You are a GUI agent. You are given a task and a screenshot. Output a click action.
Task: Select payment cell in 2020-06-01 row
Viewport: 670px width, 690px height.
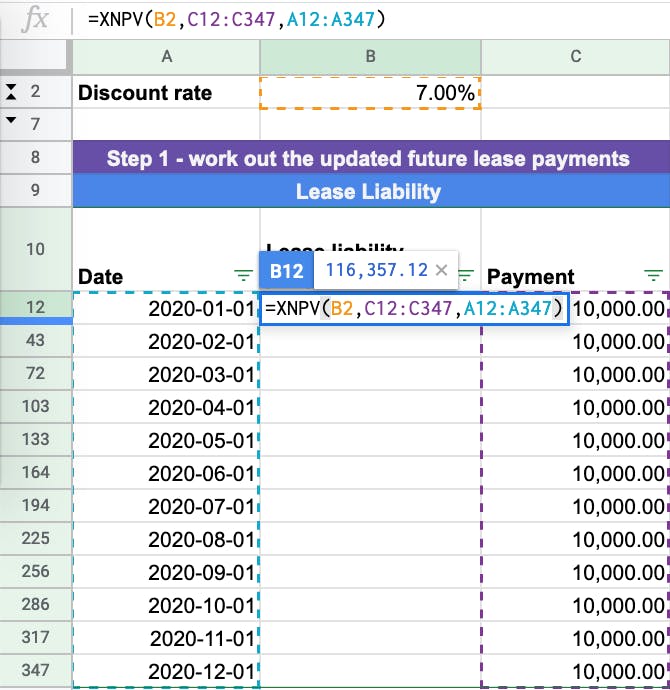(x=575, y=473)
